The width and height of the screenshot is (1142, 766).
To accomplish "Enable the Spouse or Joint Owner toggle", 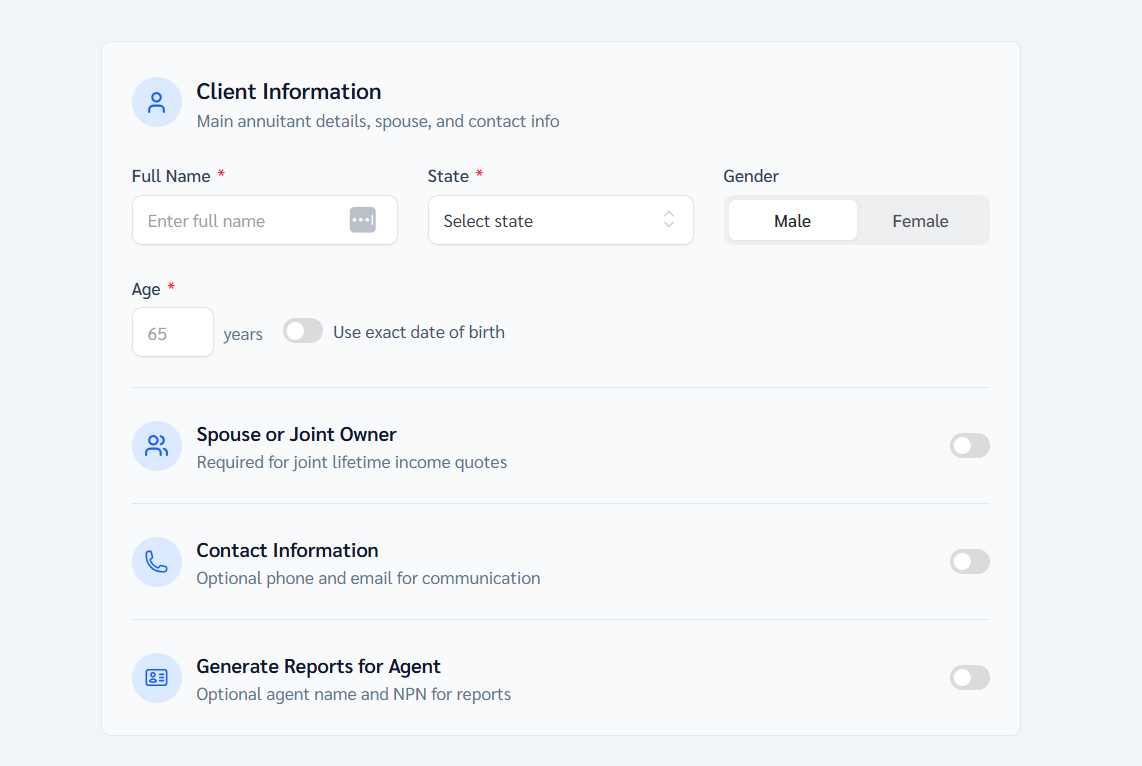I will pyautogui.click(x=969, y=446).
